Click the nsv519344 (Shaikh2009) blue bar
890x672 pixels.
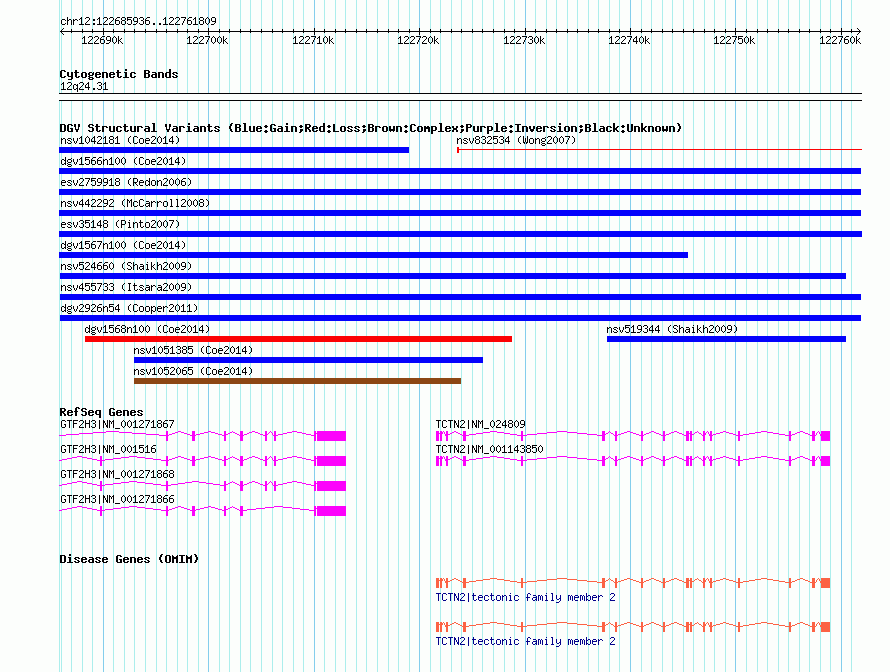click(x=727, y=339)
